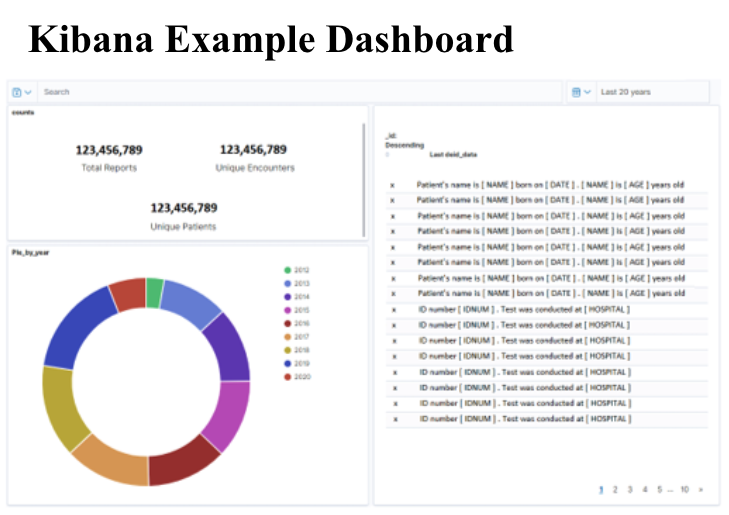The width and height of the screenshot is (729, 515).
Task: Click the 'counts' panel title
Action: click(x=23, y=112)
